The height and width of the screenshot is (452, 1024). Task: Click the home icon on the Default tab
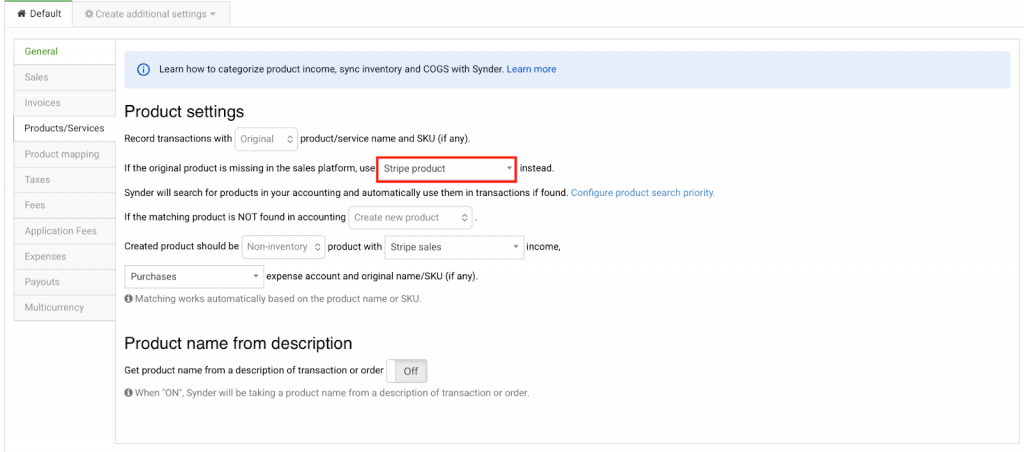(22, 14)
